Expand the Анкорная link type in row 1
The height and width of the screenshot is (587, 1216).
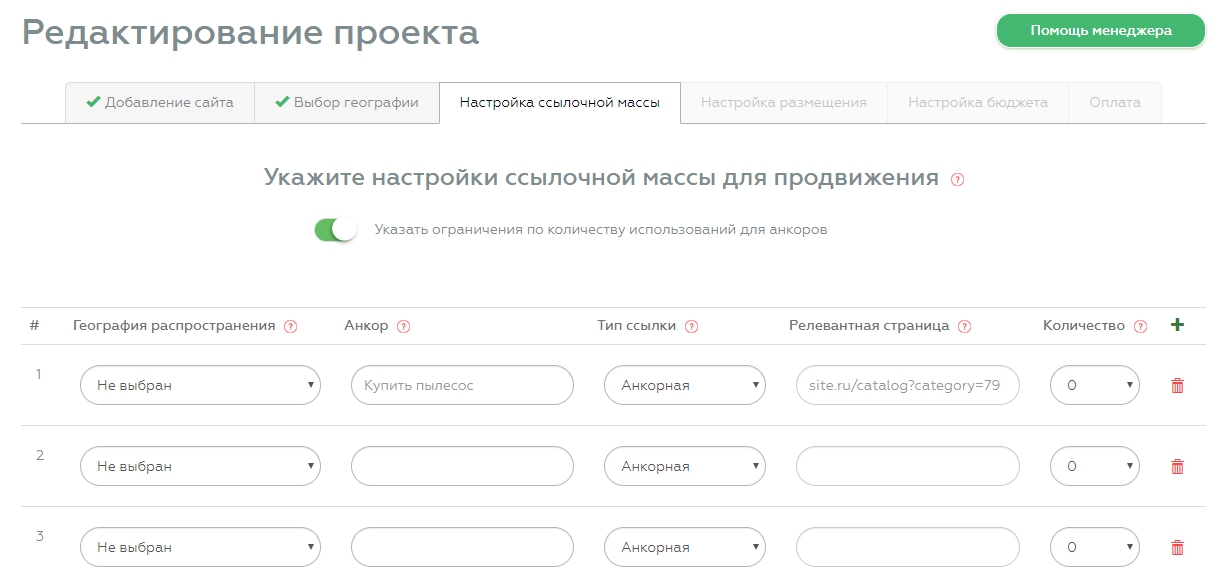(x=685, y=385)
